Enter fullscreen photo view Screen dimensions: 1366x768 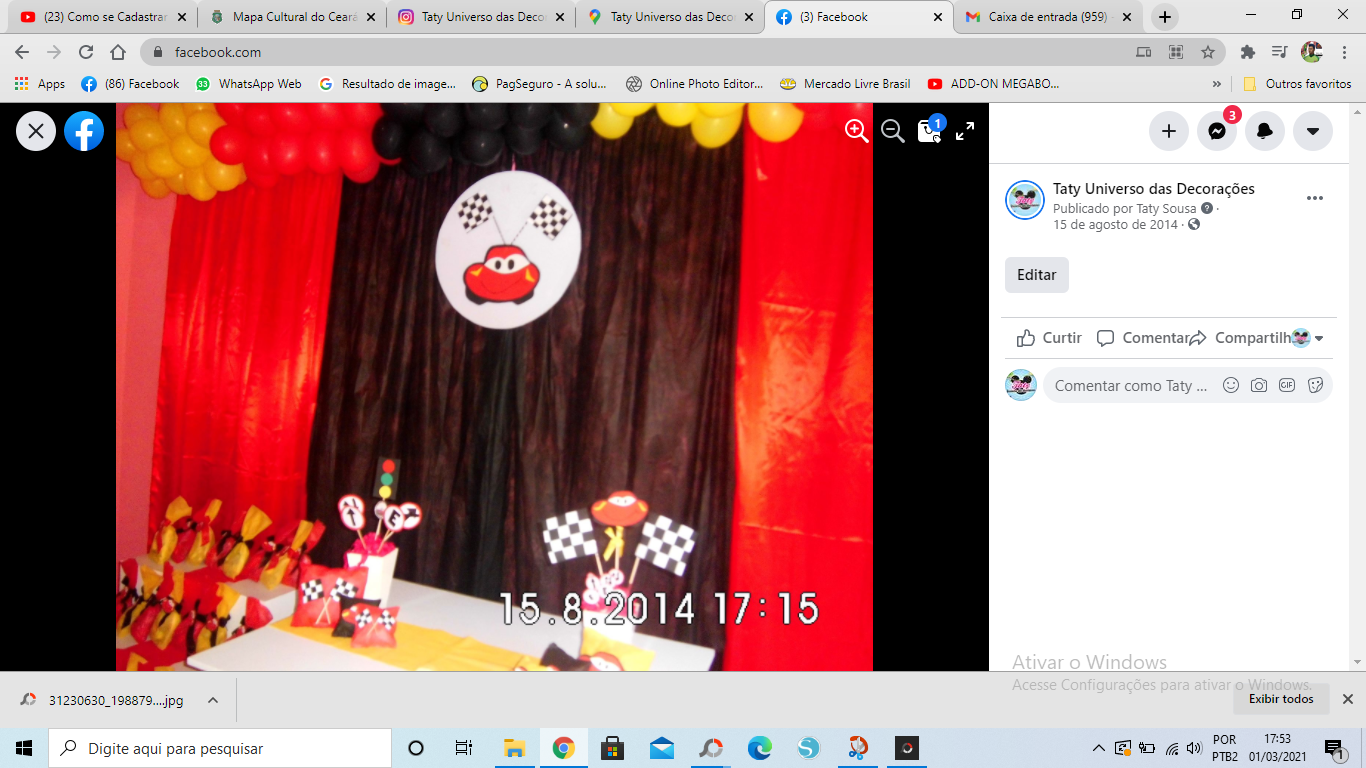point(965,131)
